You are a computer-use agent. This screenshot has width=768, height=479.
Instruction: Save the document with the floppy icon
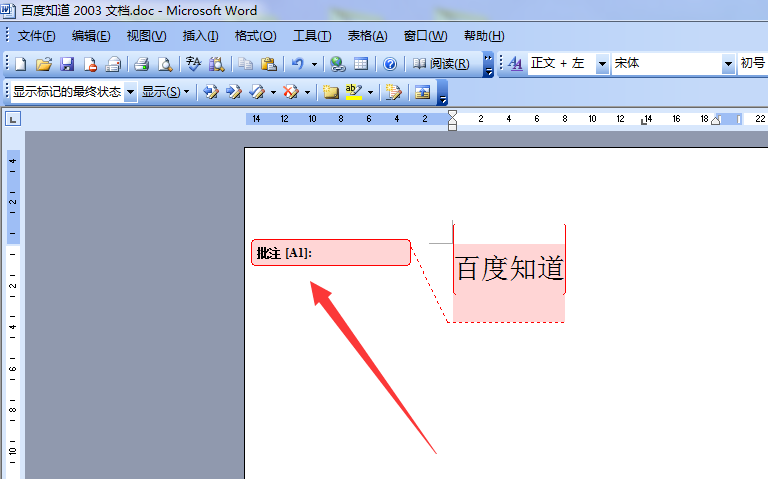click(x=67, y=64)
